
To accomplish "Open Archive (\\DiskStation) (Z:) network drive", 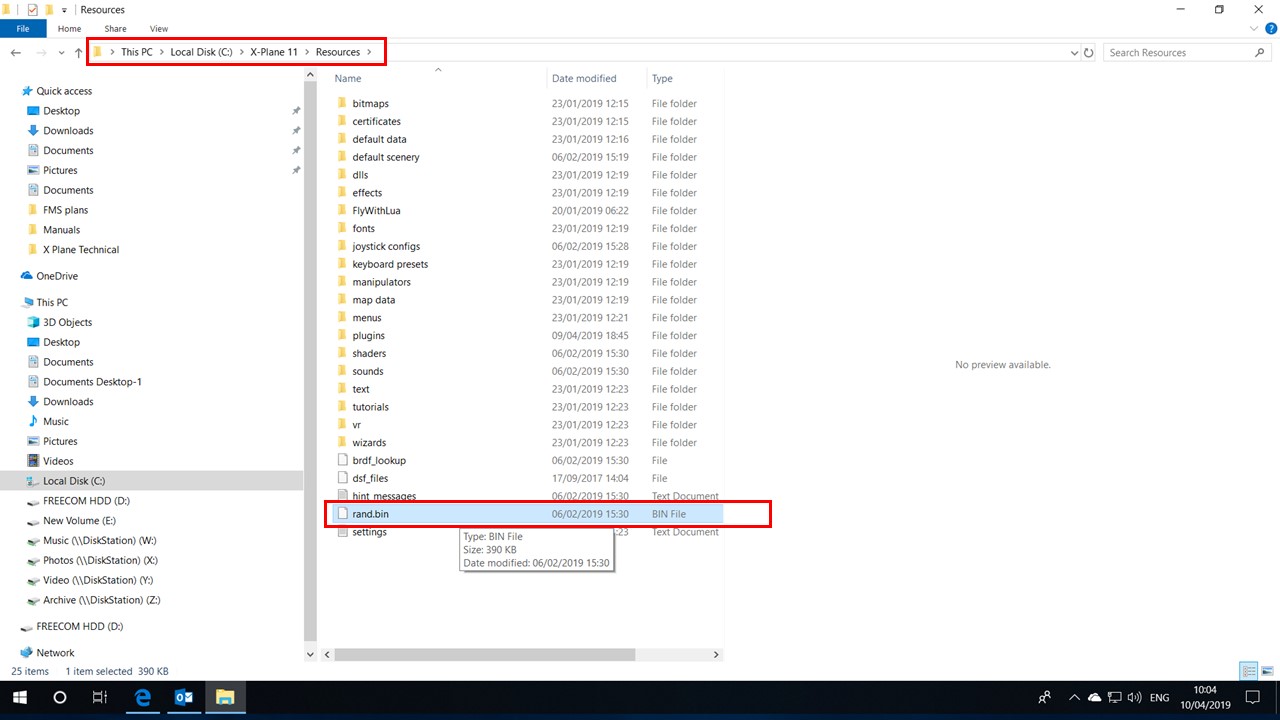I will point(101,600).
